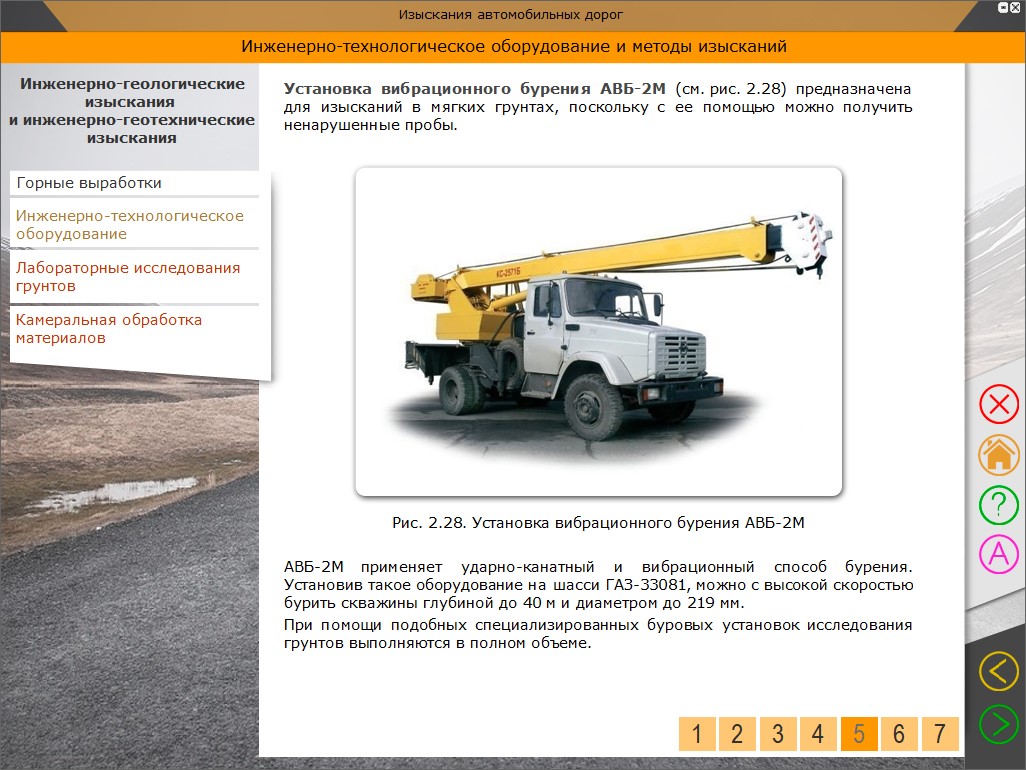Switch to page 2

tap(737, 734)
